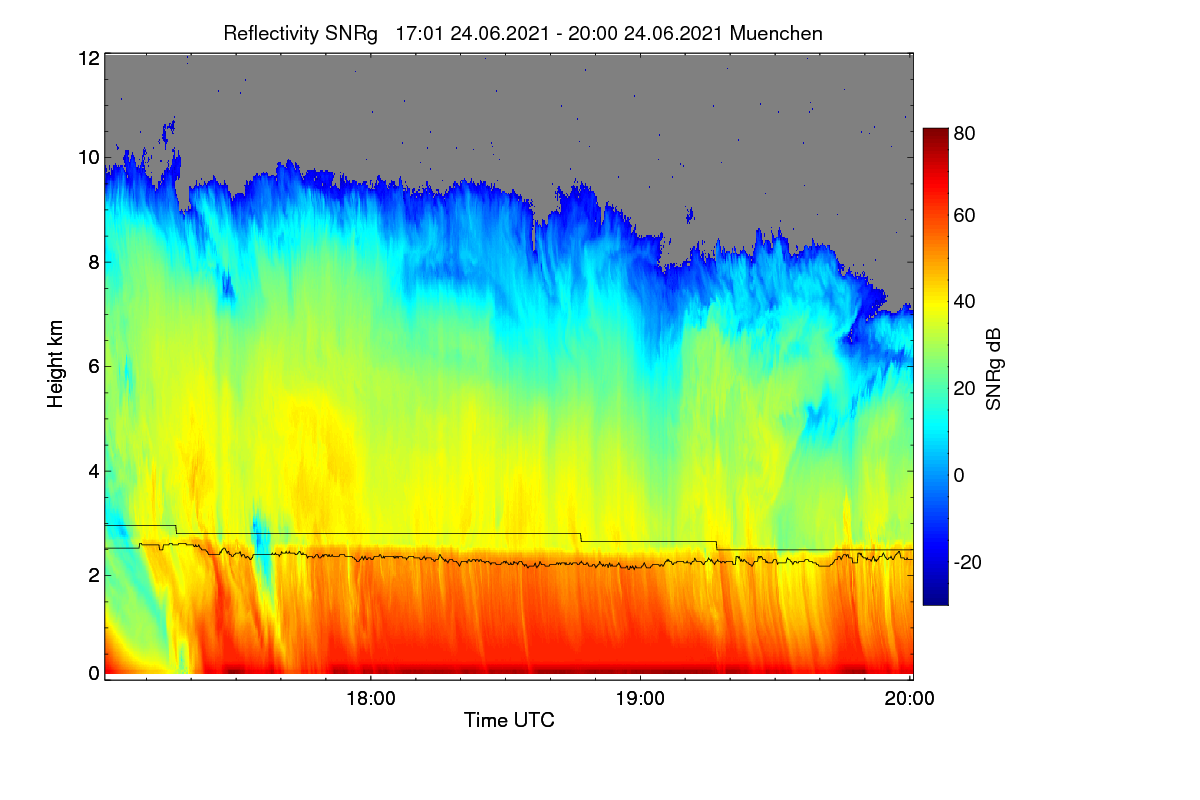Click the height axis tick label 2
The image size is (1200, 800).
tap(93, 574)
